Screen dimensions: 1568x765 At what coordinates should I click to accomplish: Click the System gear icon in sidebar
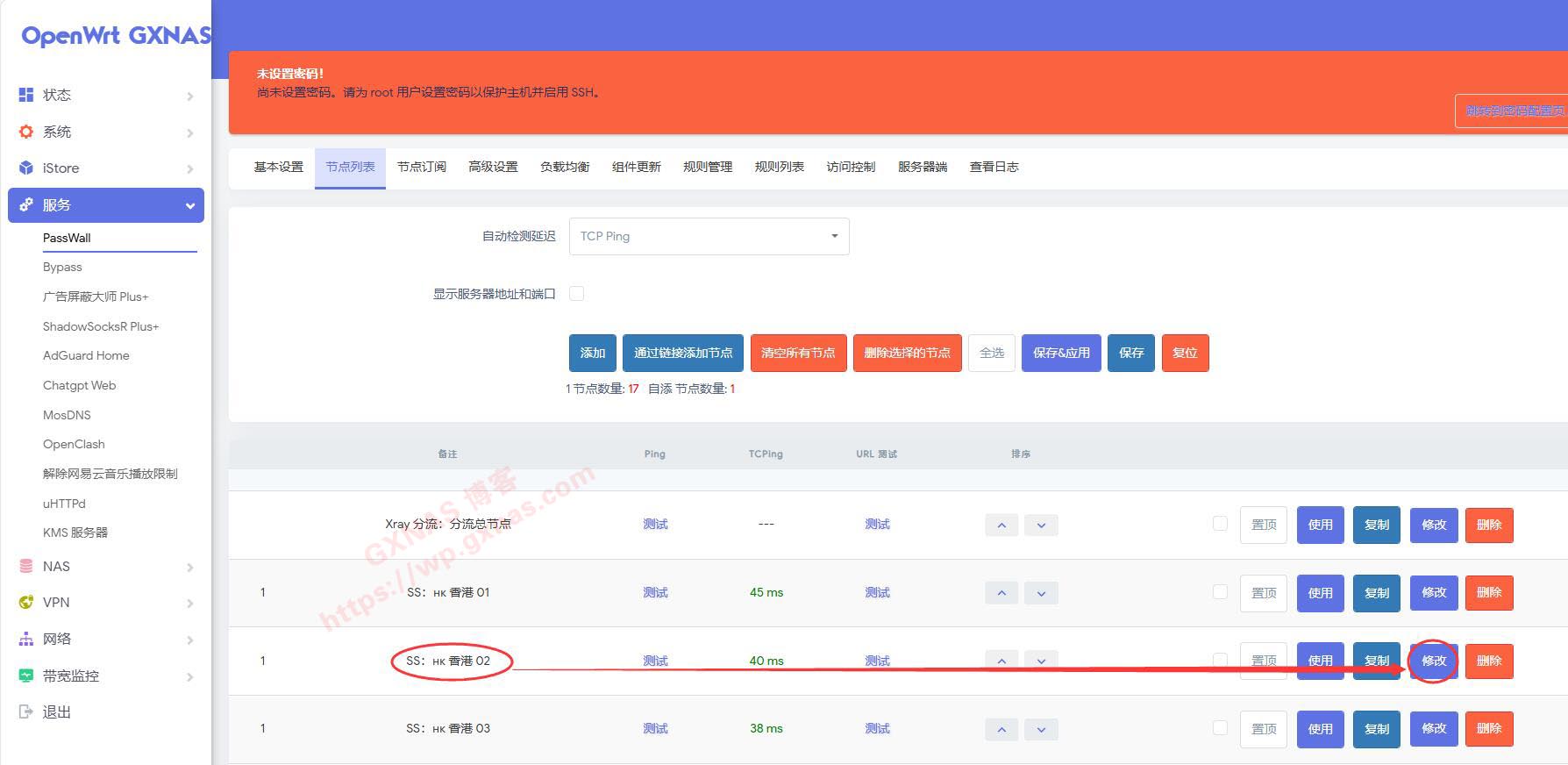click(x=26, y=132)
